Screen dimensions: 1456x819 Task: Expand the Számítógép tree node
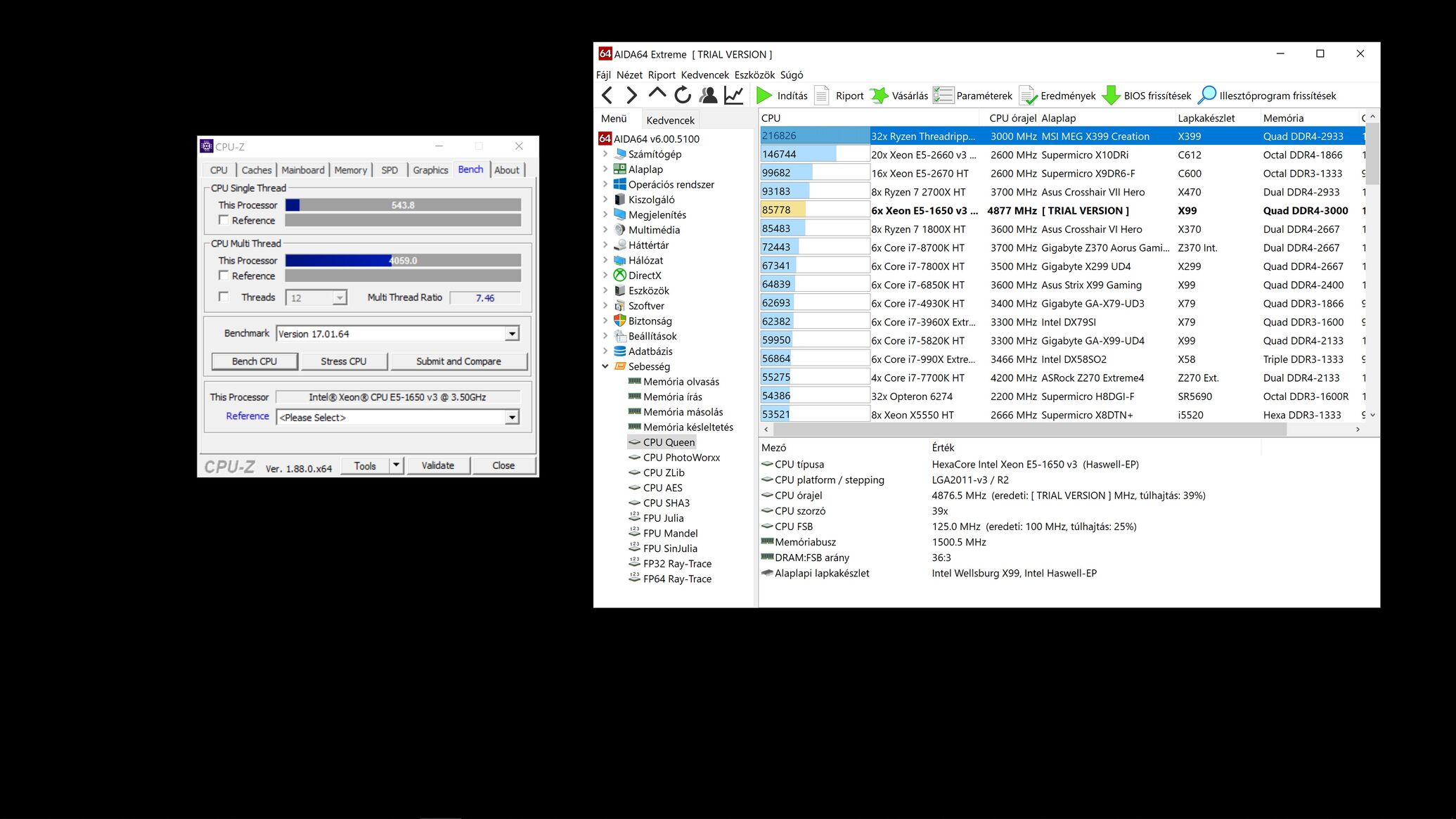click(605, 154)
